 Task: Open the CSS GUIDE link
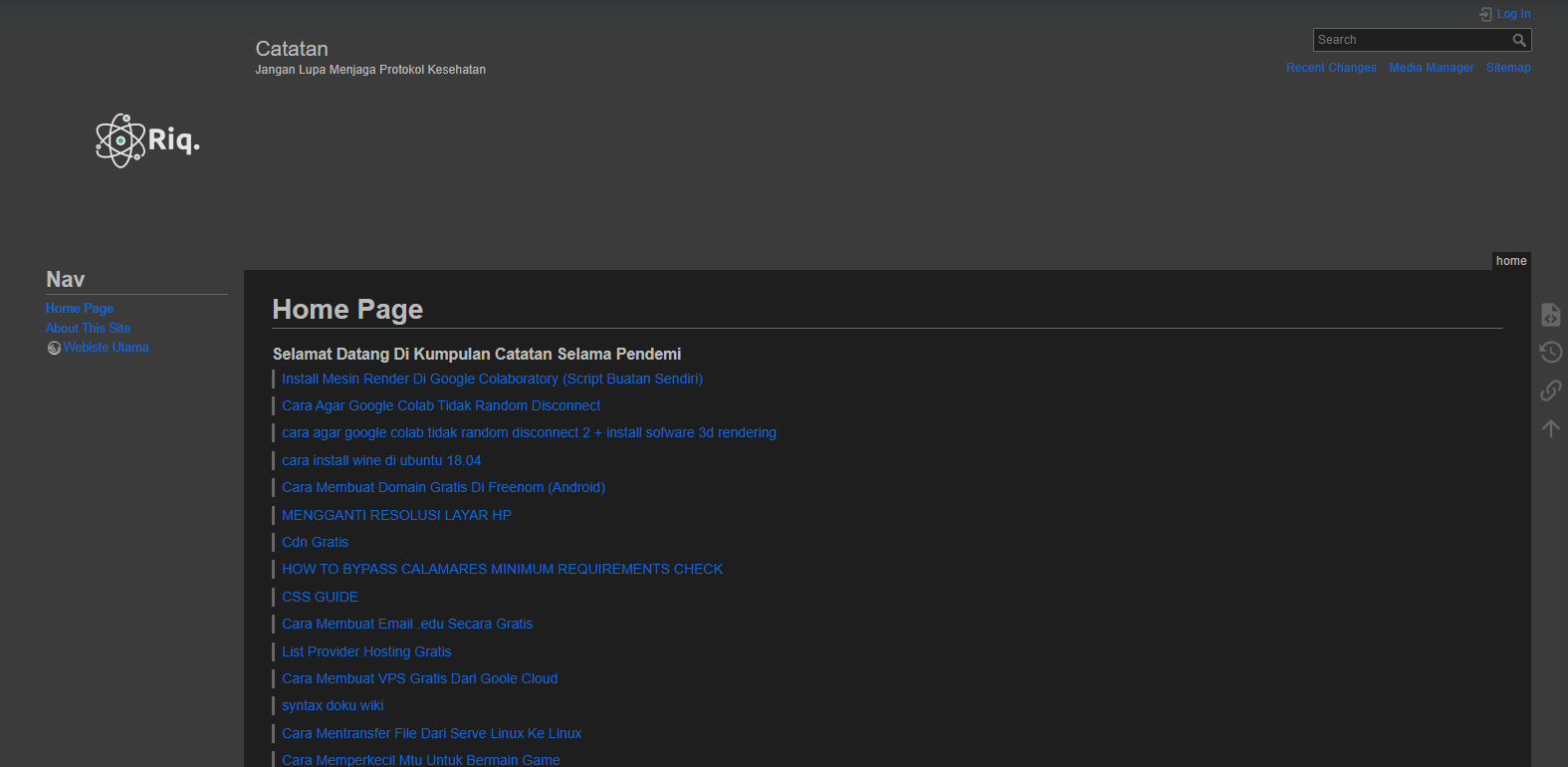[x=320, y=597]
